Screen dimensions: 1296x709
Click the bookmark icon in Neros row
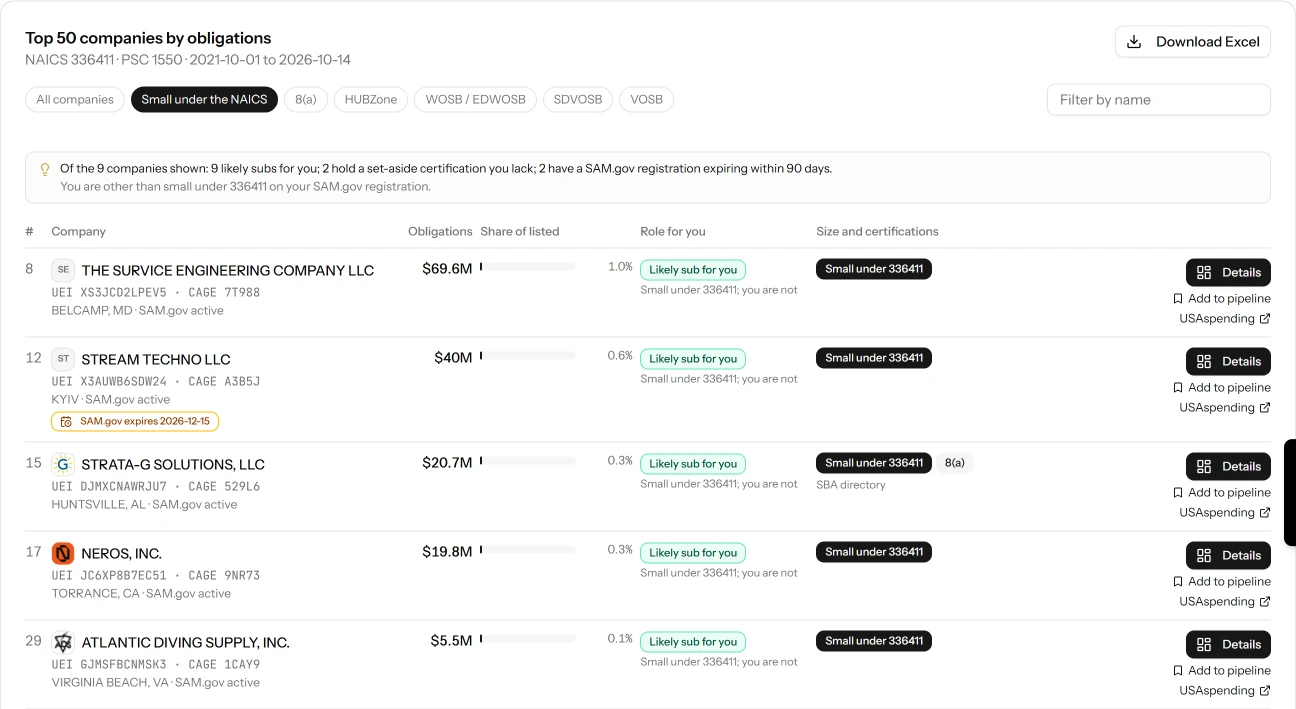(x=1178, y=582)
